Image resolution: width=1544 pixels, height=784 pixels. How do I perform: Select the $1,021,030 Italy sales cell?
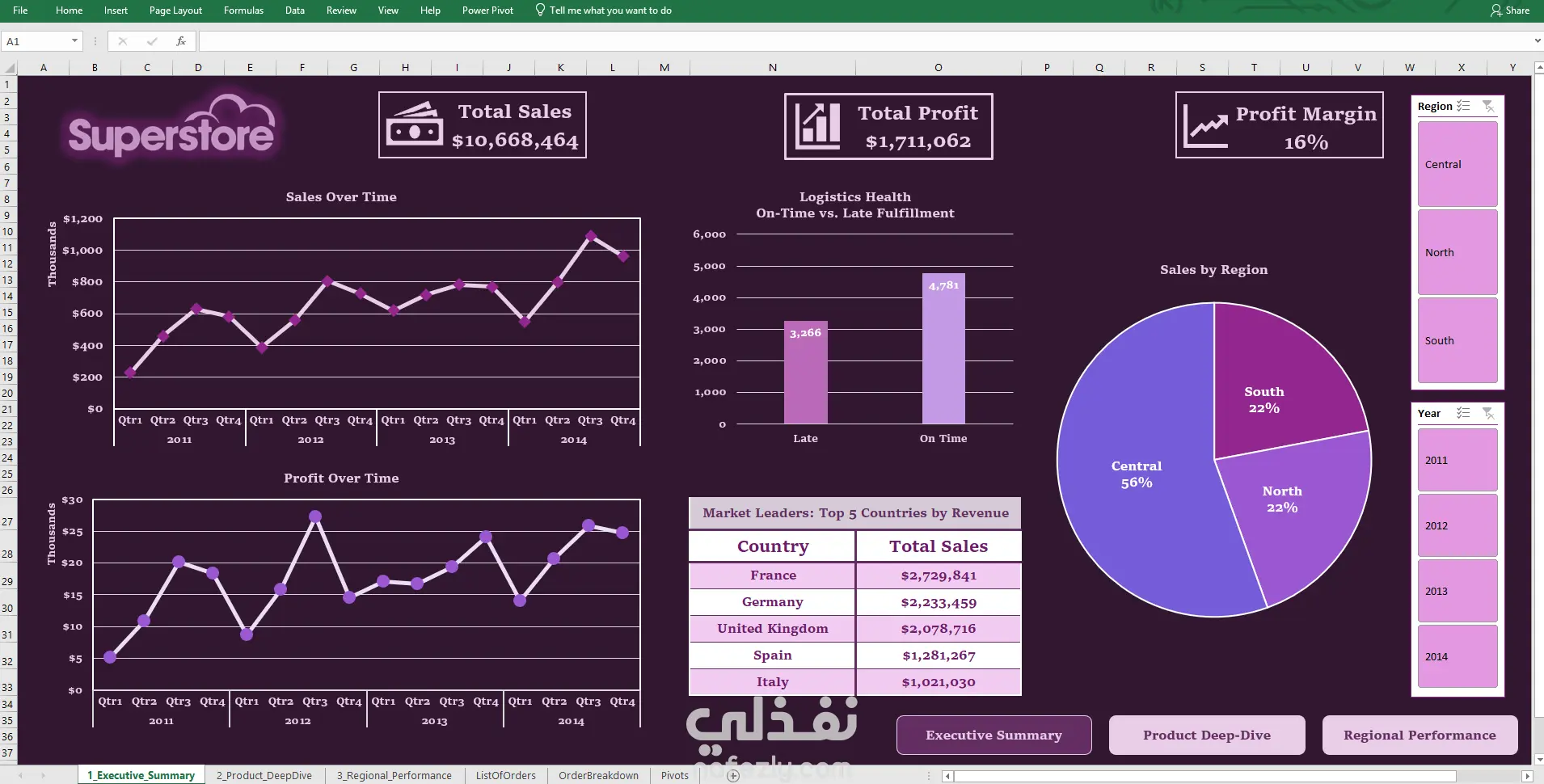pyautogui.click(x=939, y=682)
